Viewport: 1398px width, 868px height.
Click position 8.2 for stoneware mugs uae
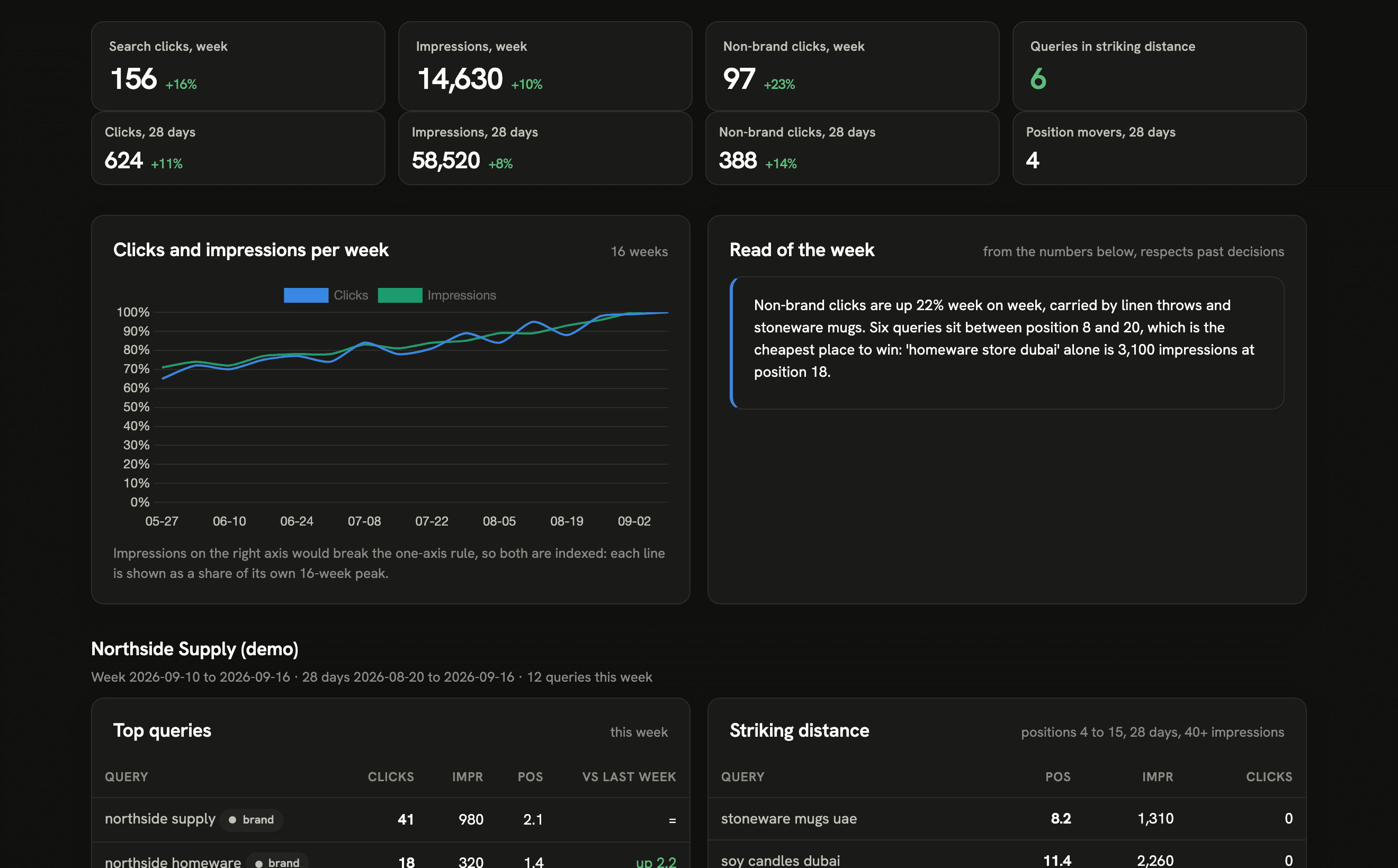tap(1061, 819)
